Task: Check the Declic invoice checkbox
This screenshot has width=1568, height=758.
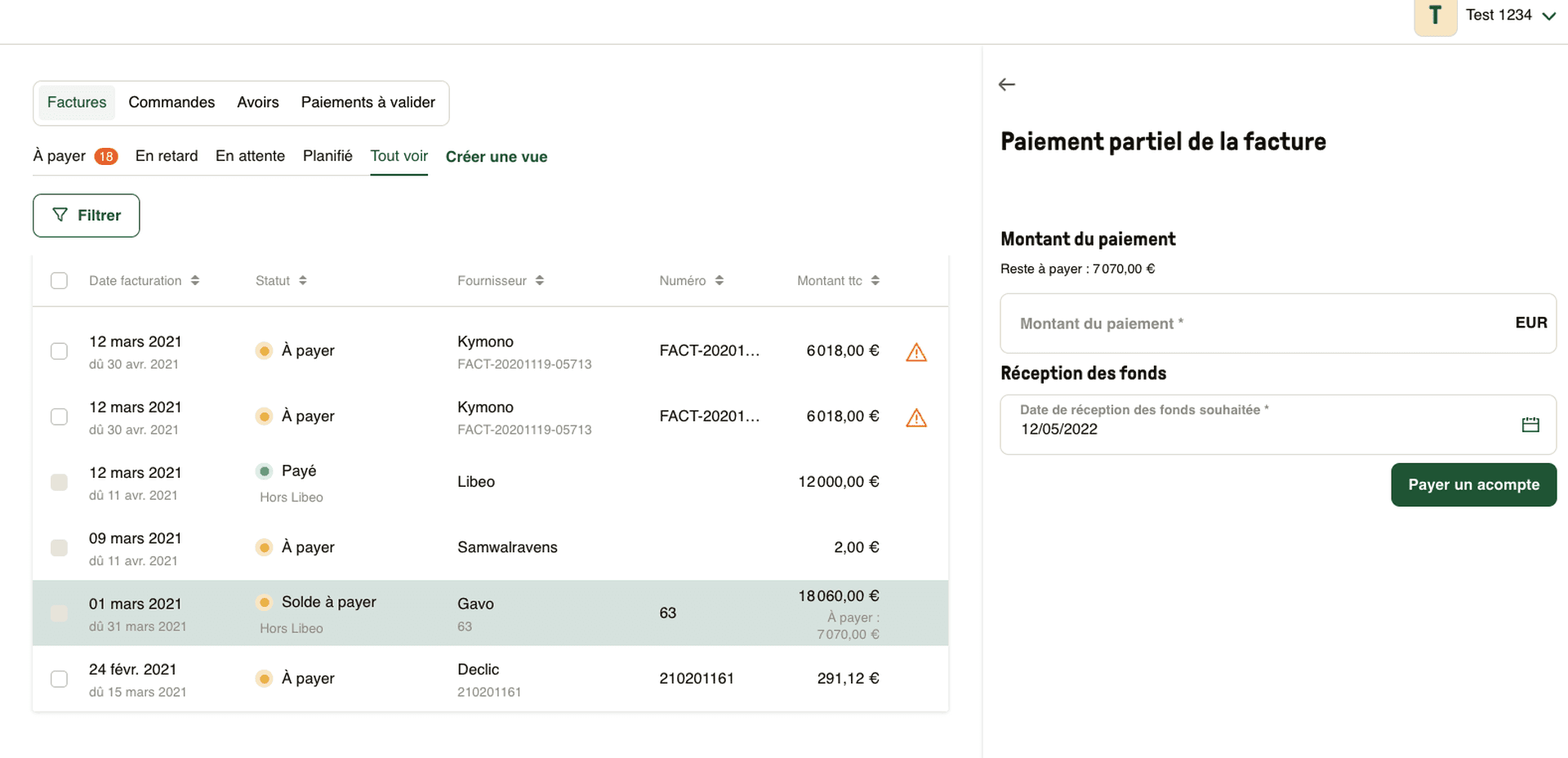Action: point(59,679)
